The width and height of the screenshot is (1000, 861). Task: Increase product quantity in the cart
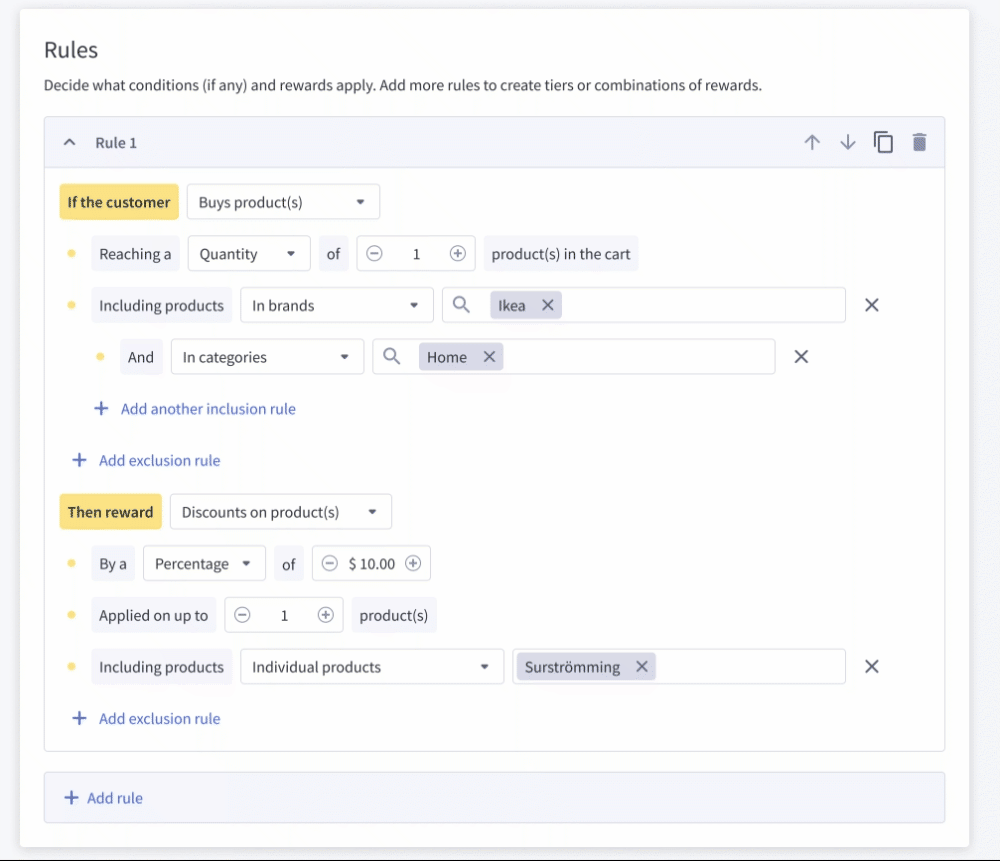point(457,254)
